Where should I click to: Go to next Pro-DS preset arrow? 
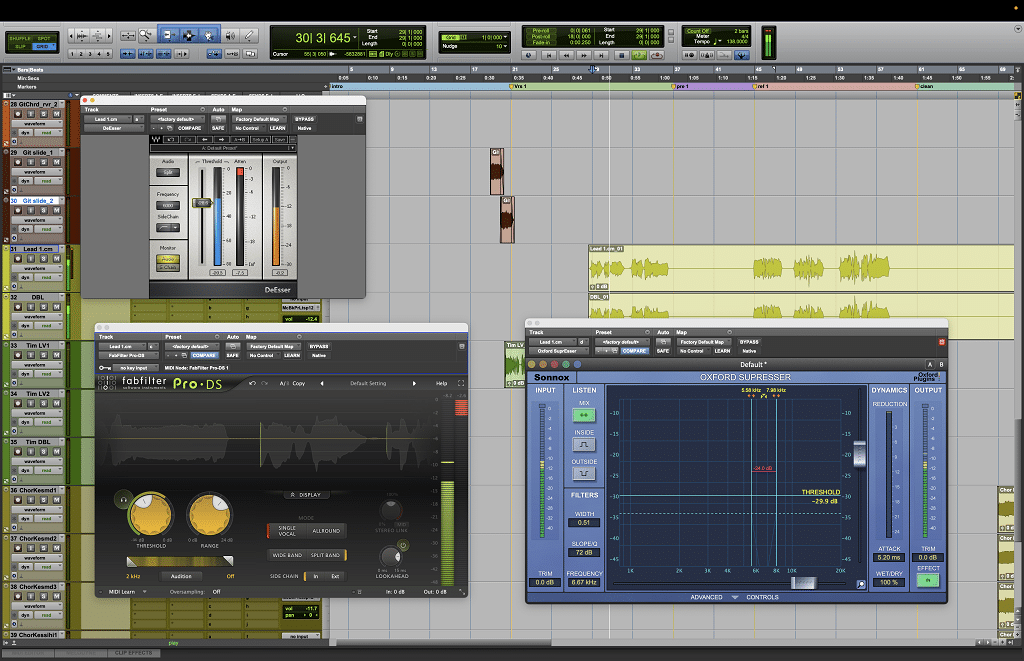pos(414,383)
